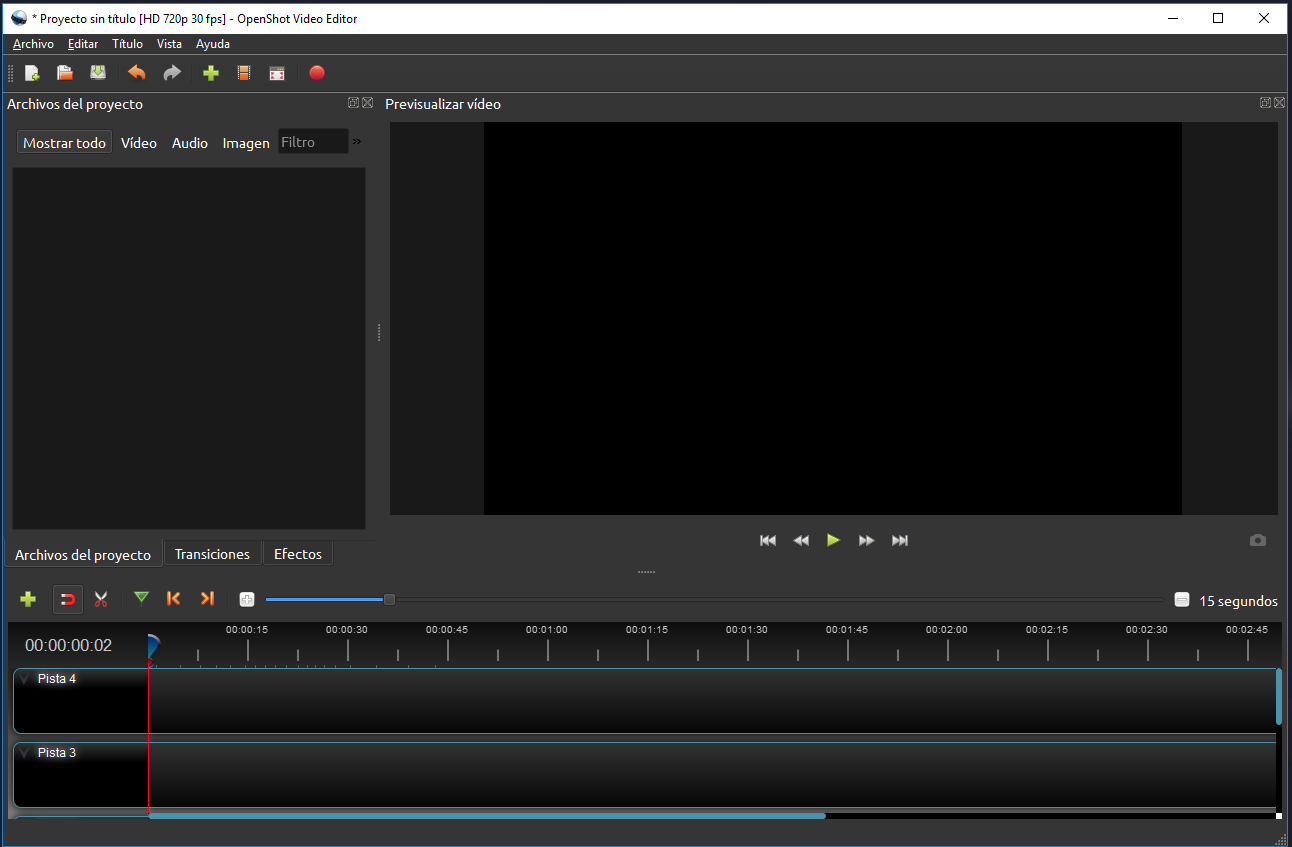The width and height of the screenshot is (1292, 847).
Task: Add a new track with the timeline plus icon
Action: click(27, 598)
